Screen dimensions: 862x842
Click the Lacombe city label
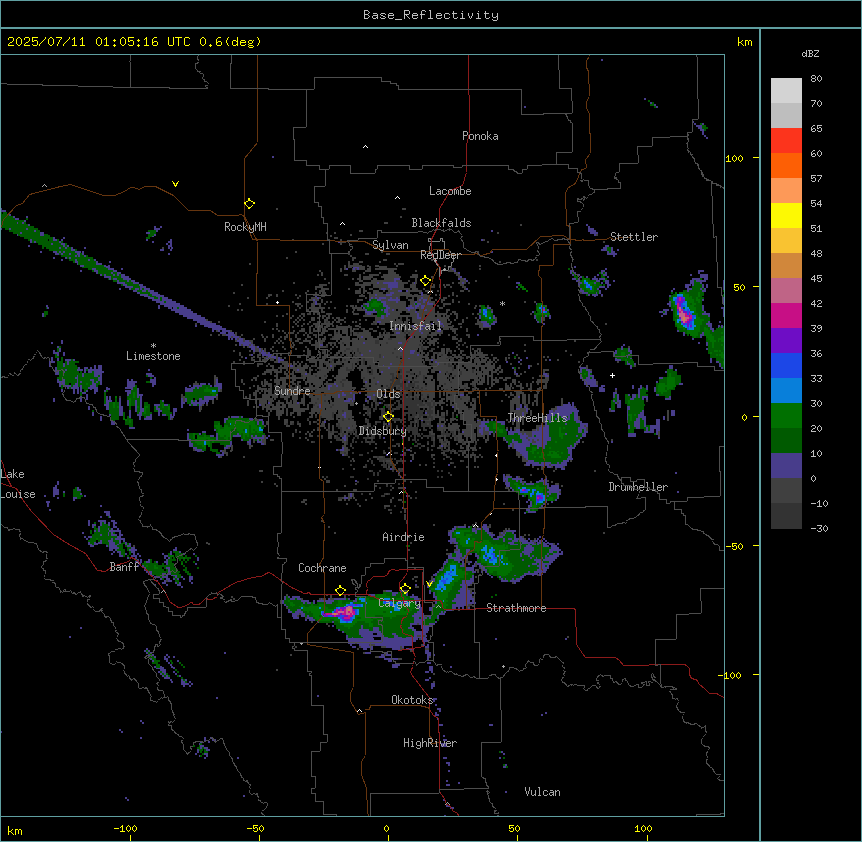tap(450, 191)
